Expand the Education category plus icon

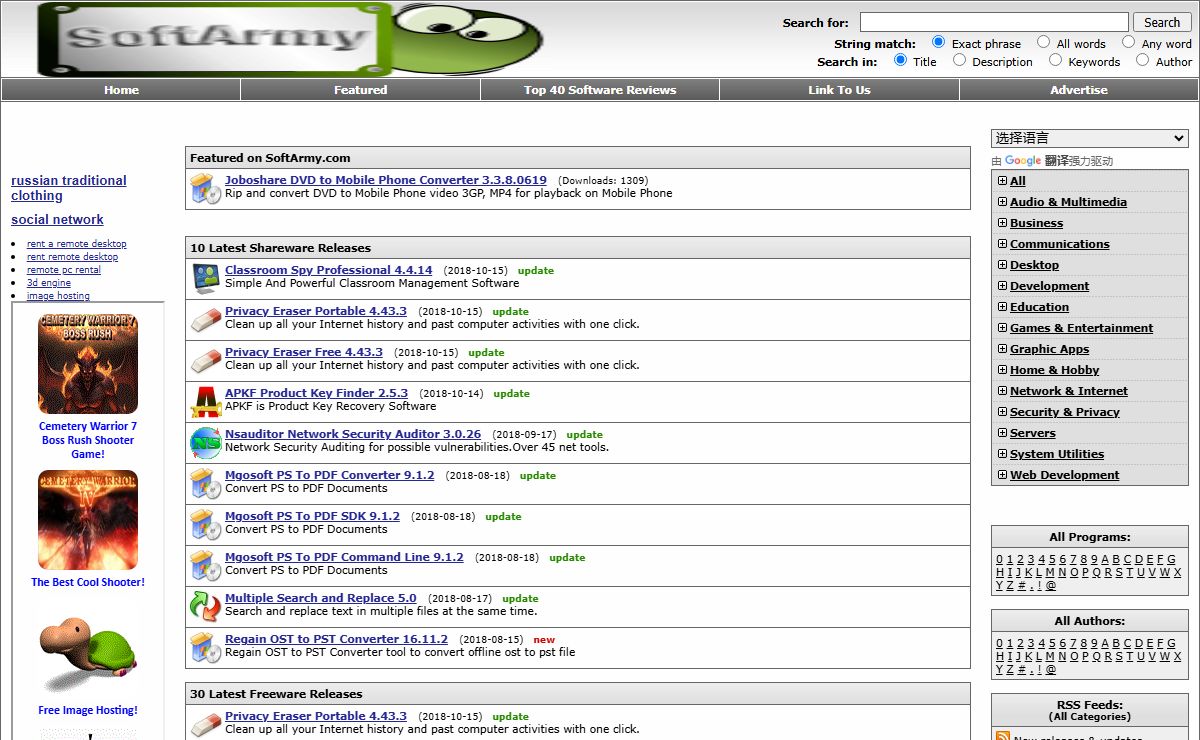pyautogui.click(x=1002, y=307)
